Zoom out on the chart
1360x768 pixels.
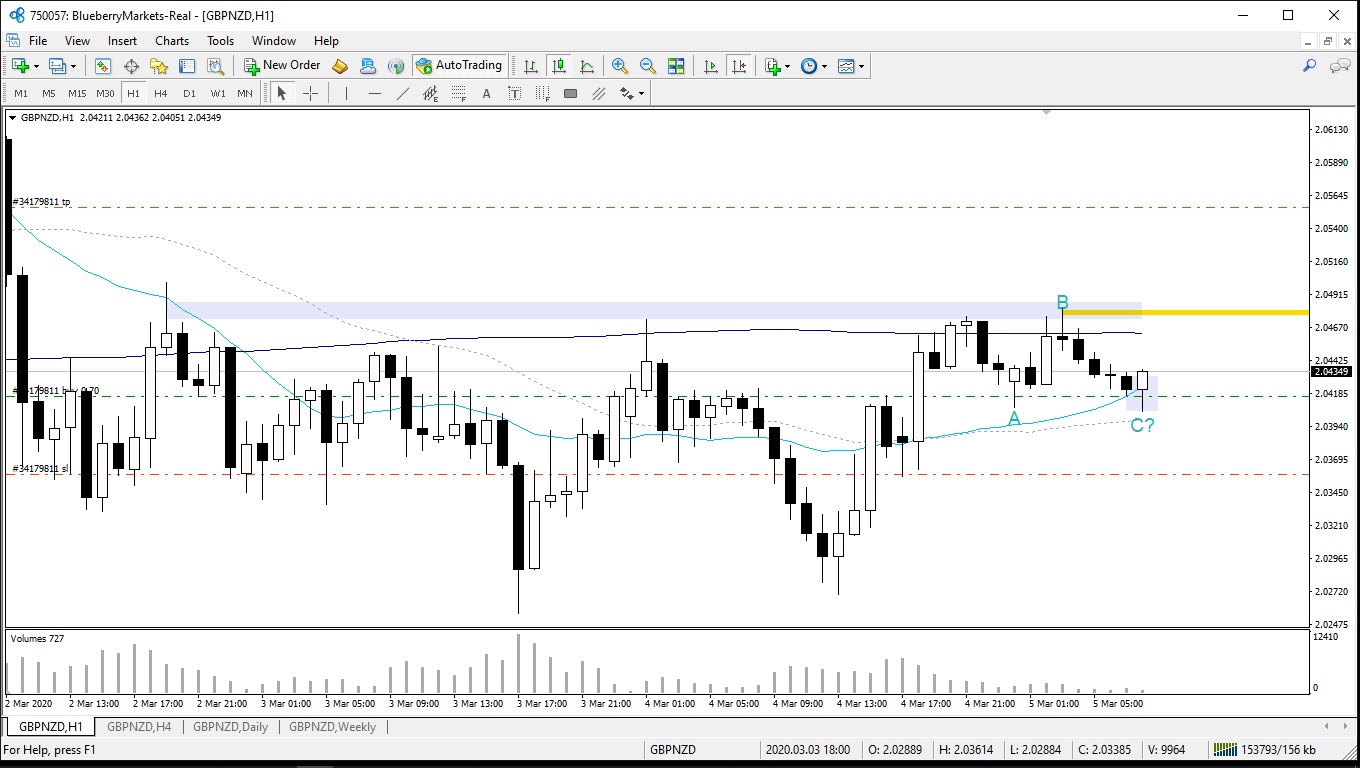pos(648,66)
